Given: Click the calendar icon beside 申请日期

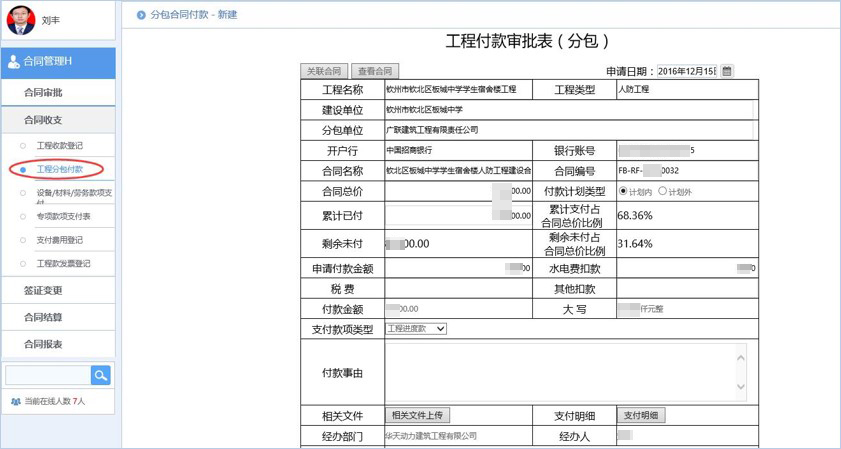Looking at the screenshot, I should point(727,71).
